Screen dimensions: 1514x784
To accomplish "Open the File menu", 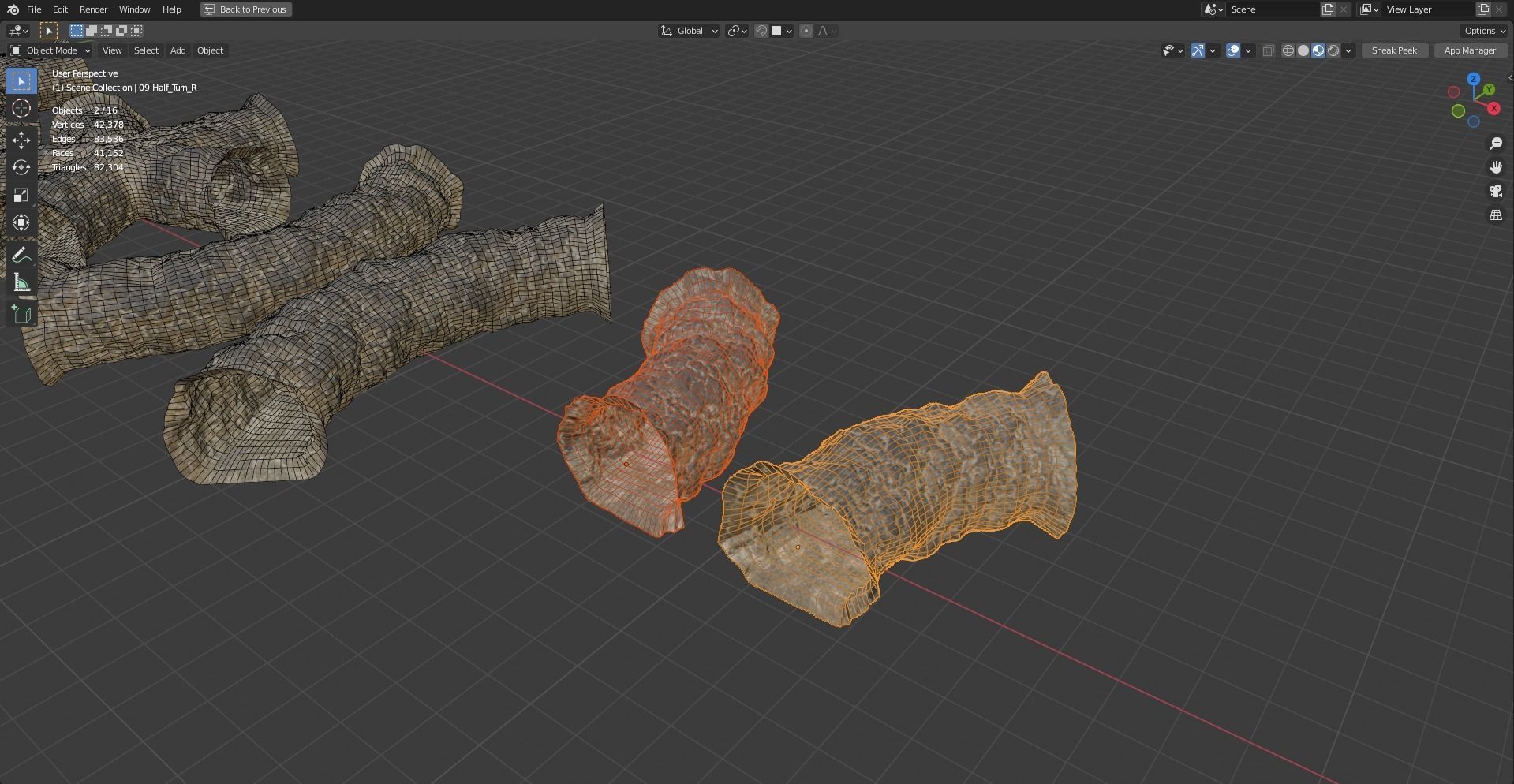I will (34, 9).
